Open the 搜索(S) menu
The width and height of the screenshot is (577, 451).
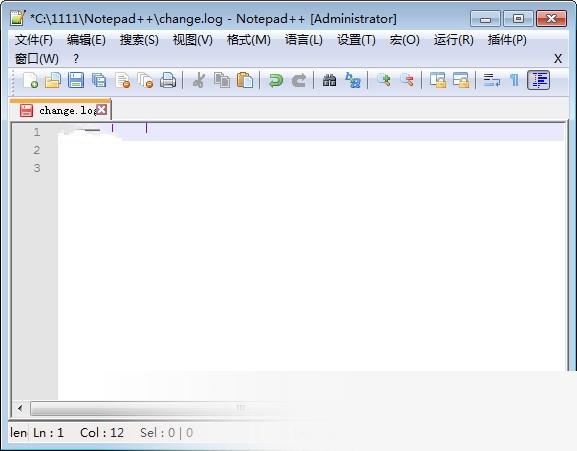(x=139, y=40)
